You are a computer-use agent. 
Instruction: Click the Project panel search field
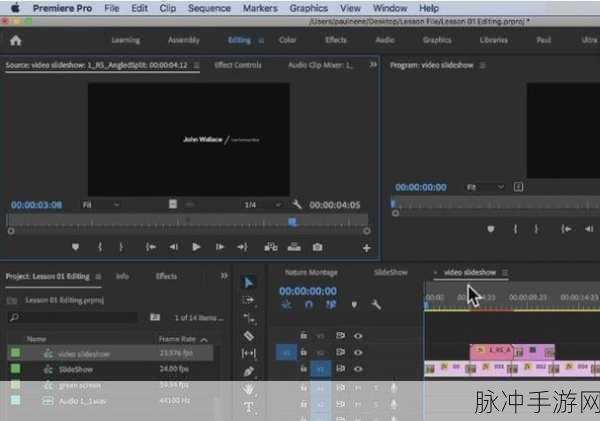tap(75, 317)
